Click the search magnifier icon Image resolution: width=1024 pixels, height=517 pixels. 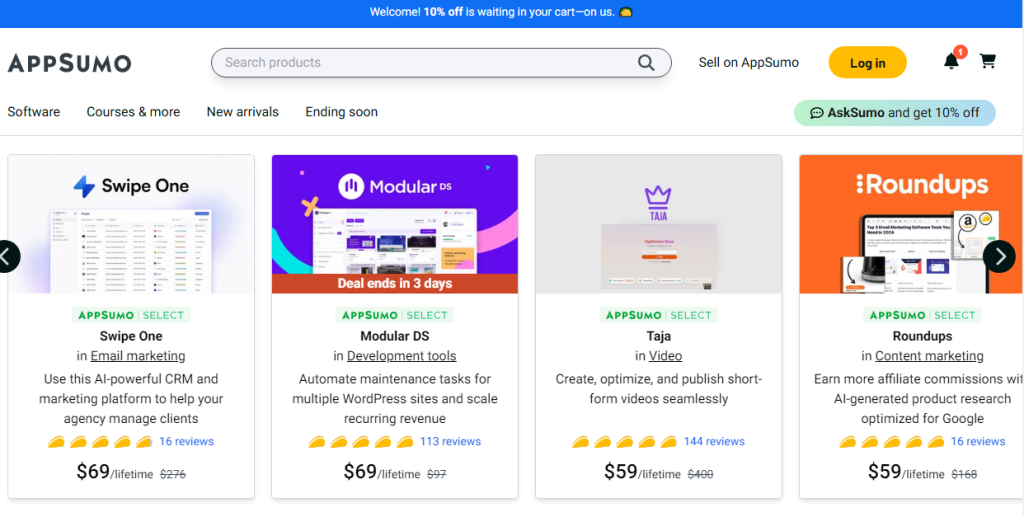(x=647, y=63)
